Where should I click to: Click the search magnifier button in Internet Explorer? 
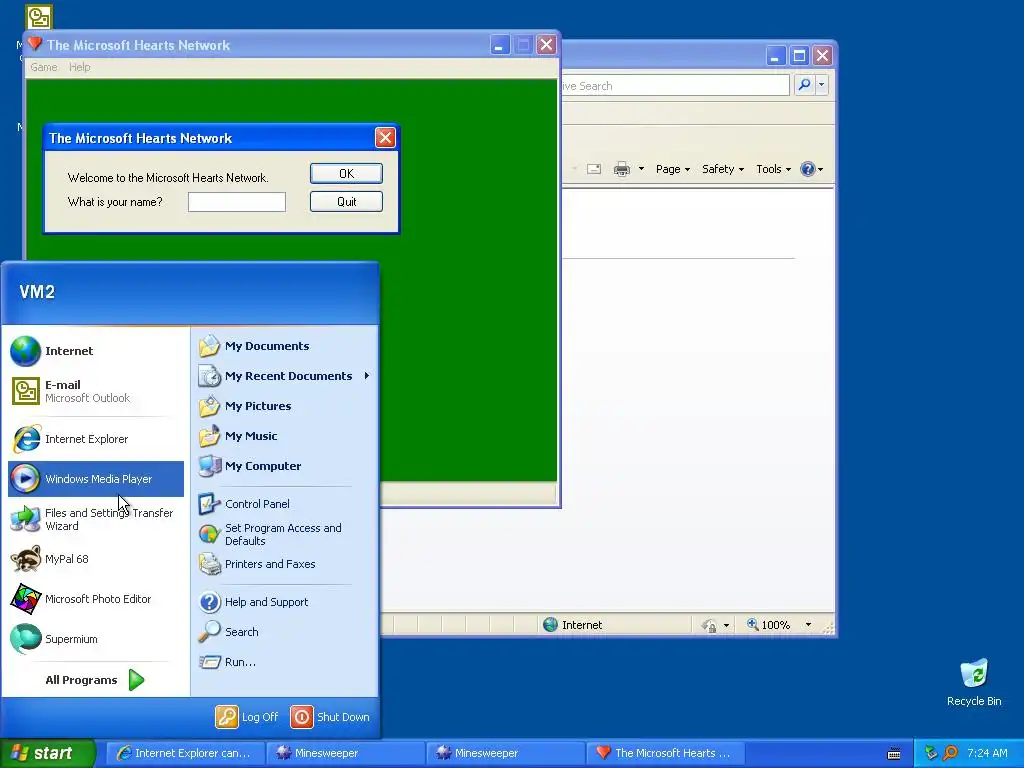[805, 85]
